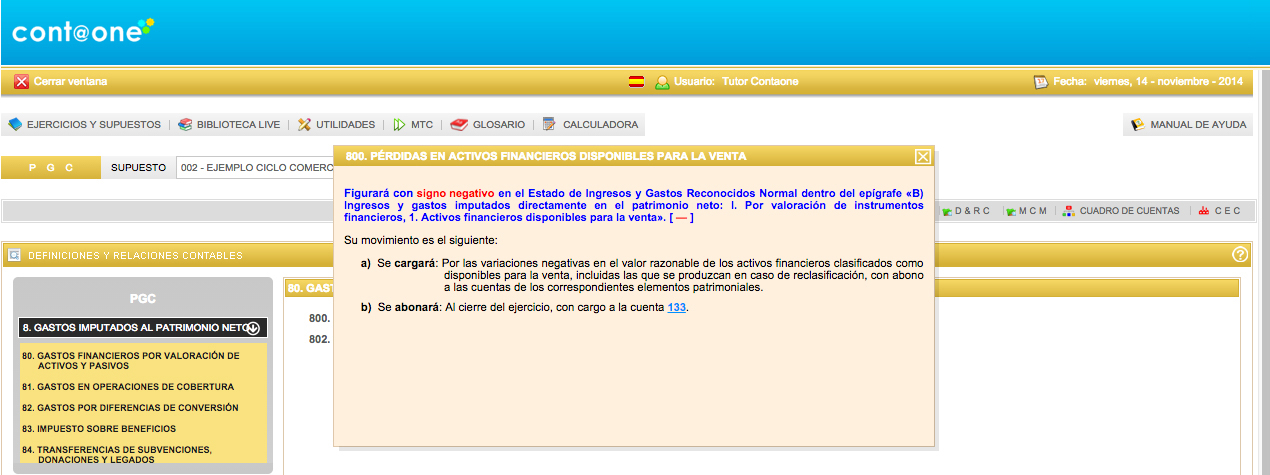Image resolution: width=1270 pixels, height=475 pixels.
Task: Click the books icon of Biblioteca Live
Action: (x=185, y=125)
